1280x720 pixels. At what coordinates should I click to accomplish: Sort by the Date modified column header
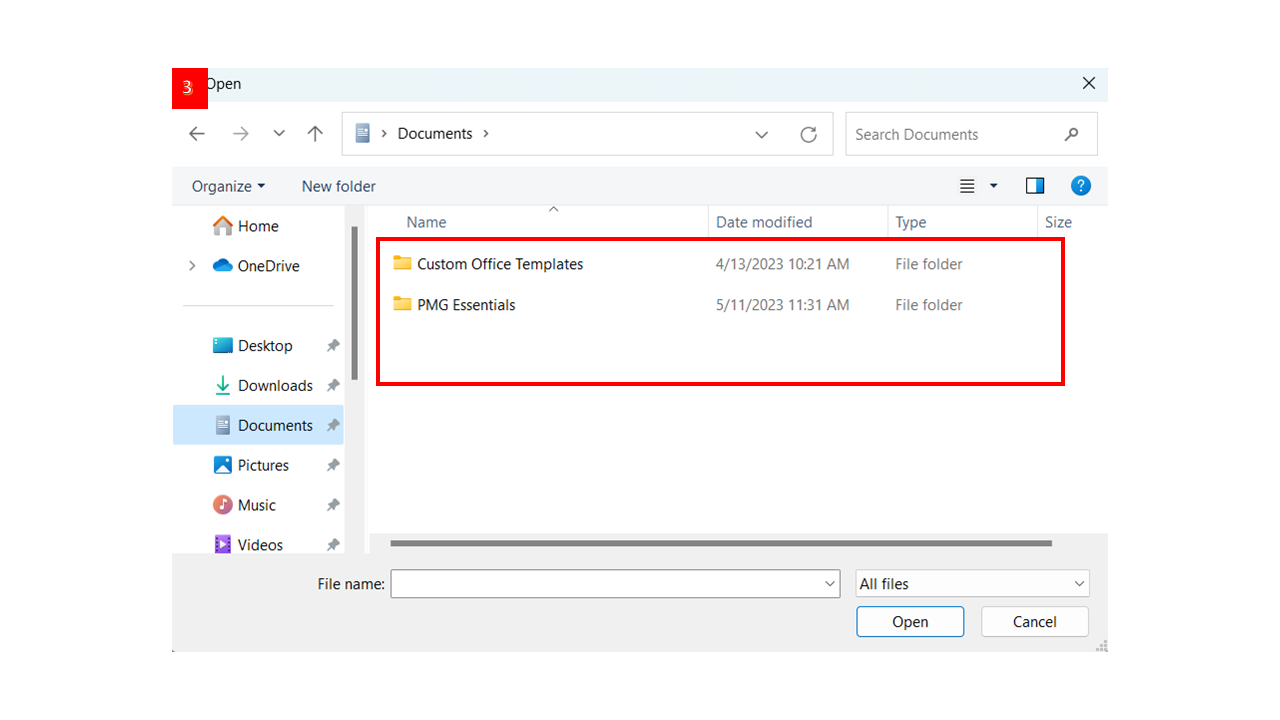(x=764, y=222)
